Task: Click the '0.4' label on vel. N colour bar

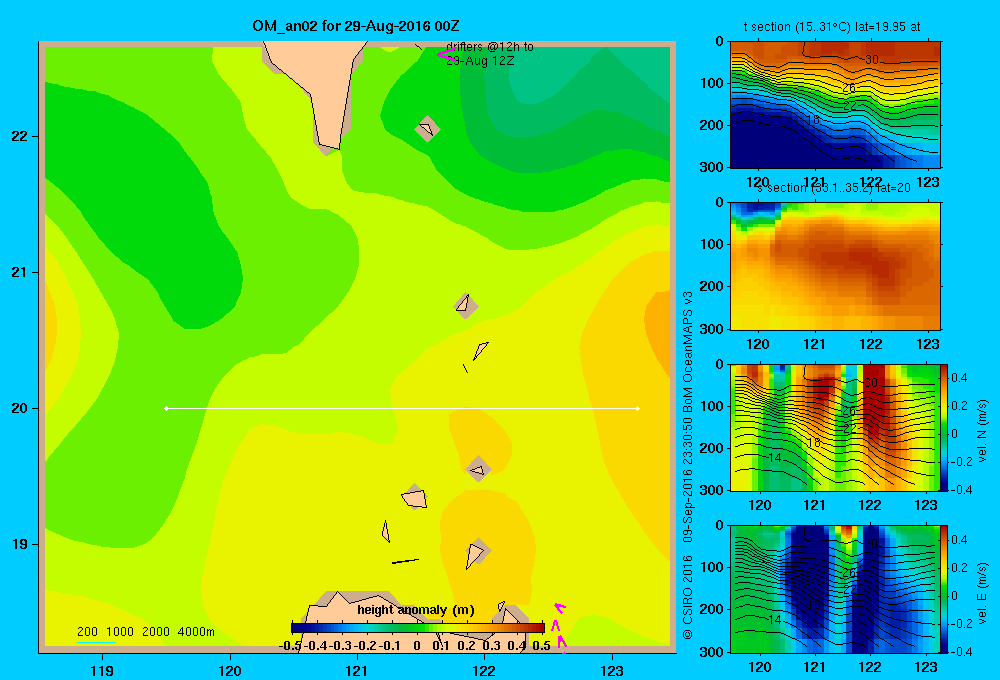Action: point(959,378)
